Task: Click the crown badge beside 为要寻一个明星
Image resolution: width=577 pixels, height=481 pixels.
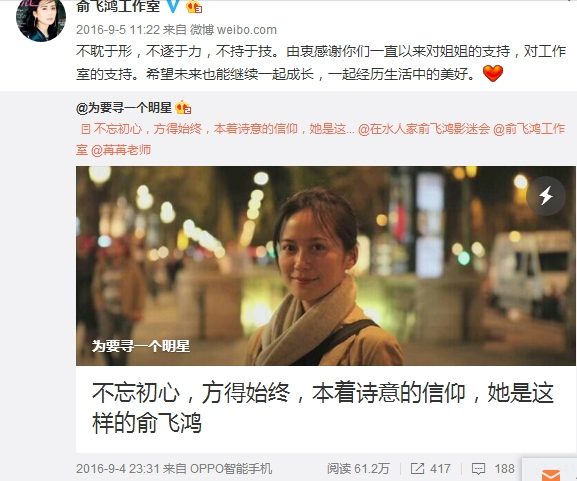Action: coord(183,108)
